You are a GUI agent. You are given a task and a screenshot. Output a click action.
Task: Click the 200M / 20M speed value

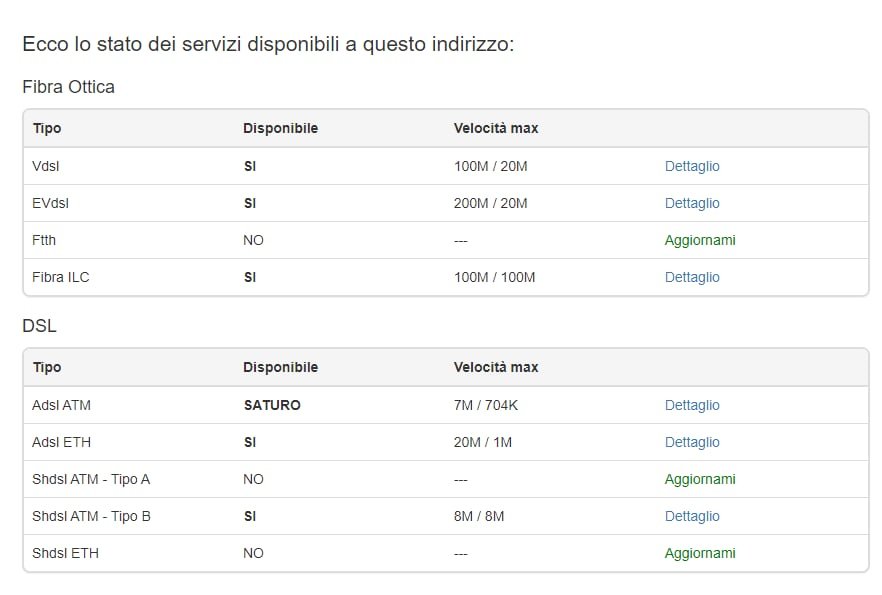[x=490, y=204]
